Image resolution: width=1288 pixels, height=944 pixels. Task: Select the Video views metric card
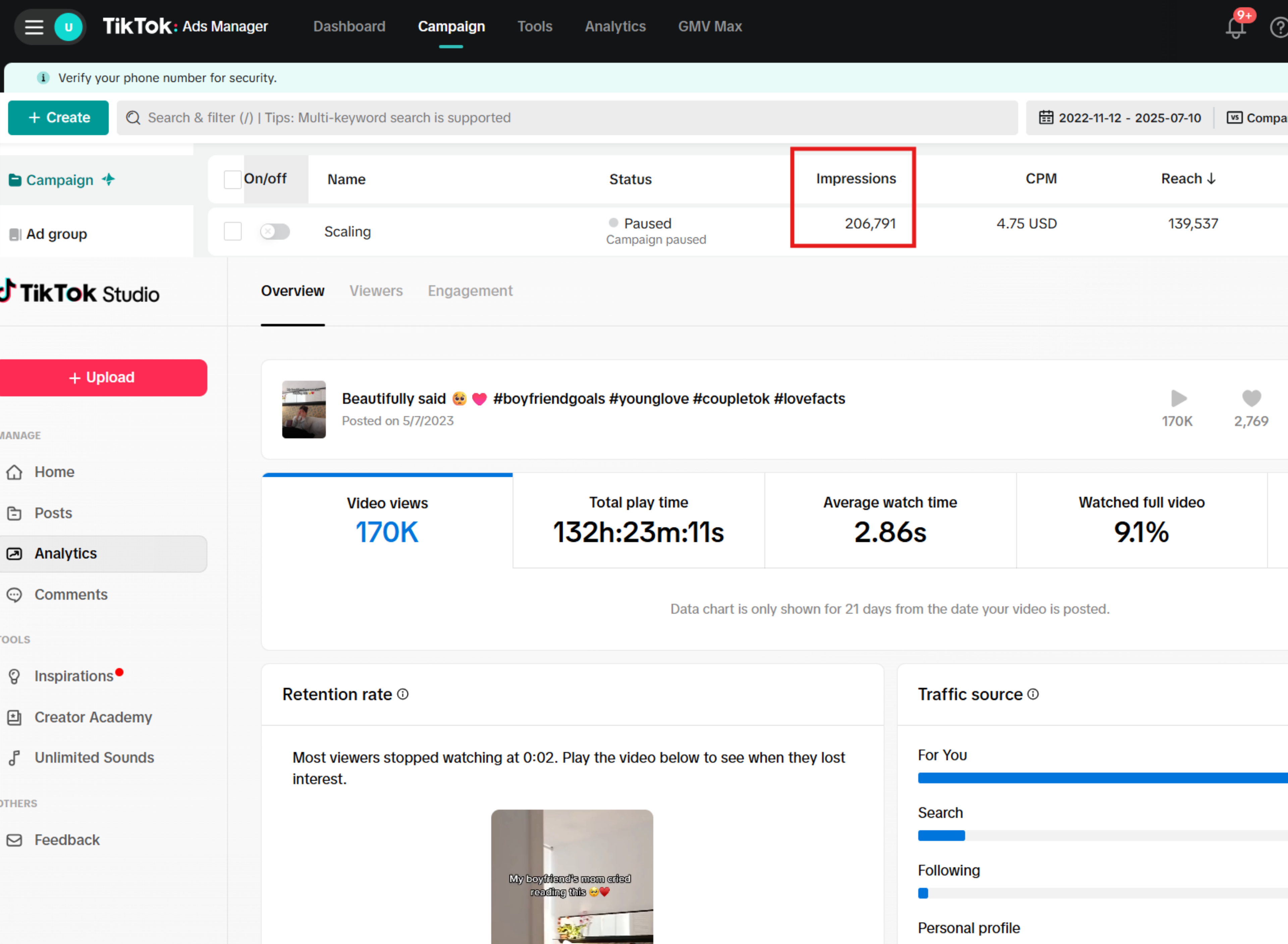coord(387,521)
